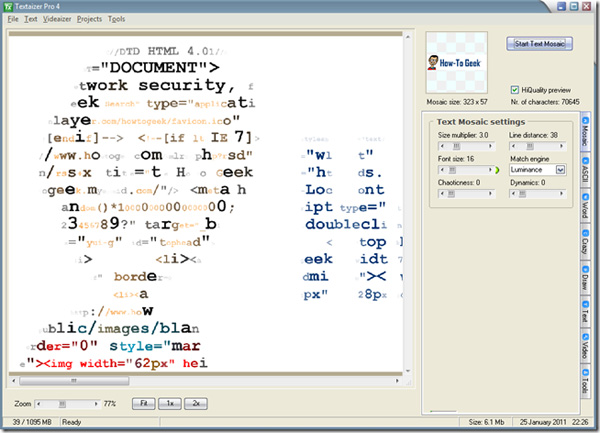Open the Text menu
Image resolution: width=600 pixels, height=433 pixels.
coord(31,19)
